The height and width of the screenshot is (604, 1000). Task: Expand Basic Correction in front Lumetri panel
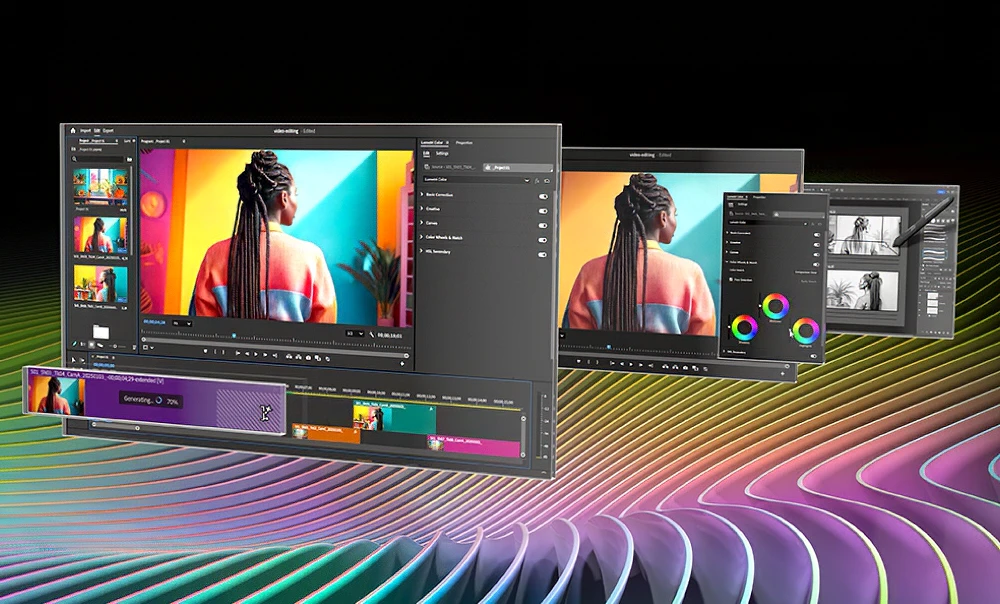422,194
